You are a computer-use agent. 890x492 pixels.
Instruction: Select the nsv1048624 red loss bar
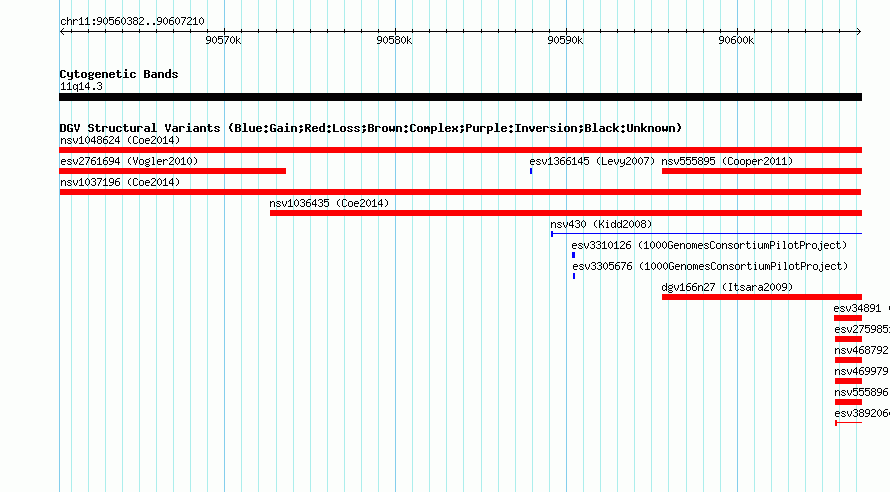point(460,150)
